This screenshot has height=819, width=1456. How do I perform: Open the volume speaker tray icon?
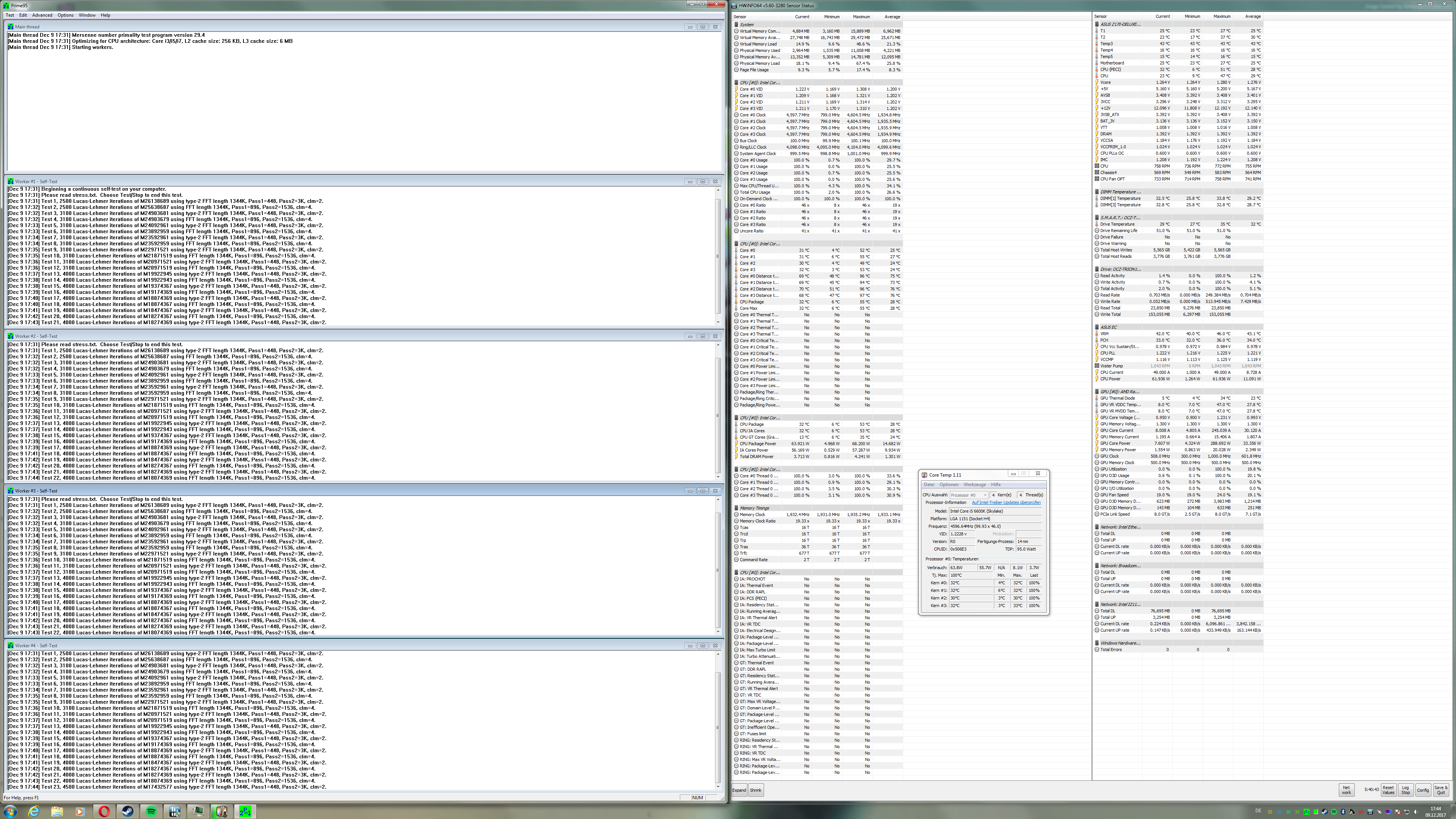tap(1416, 812)
